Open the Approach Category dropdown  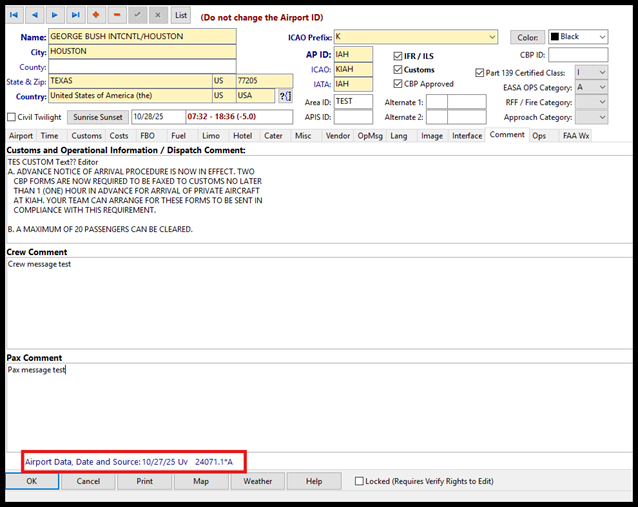tap(601, 117)
